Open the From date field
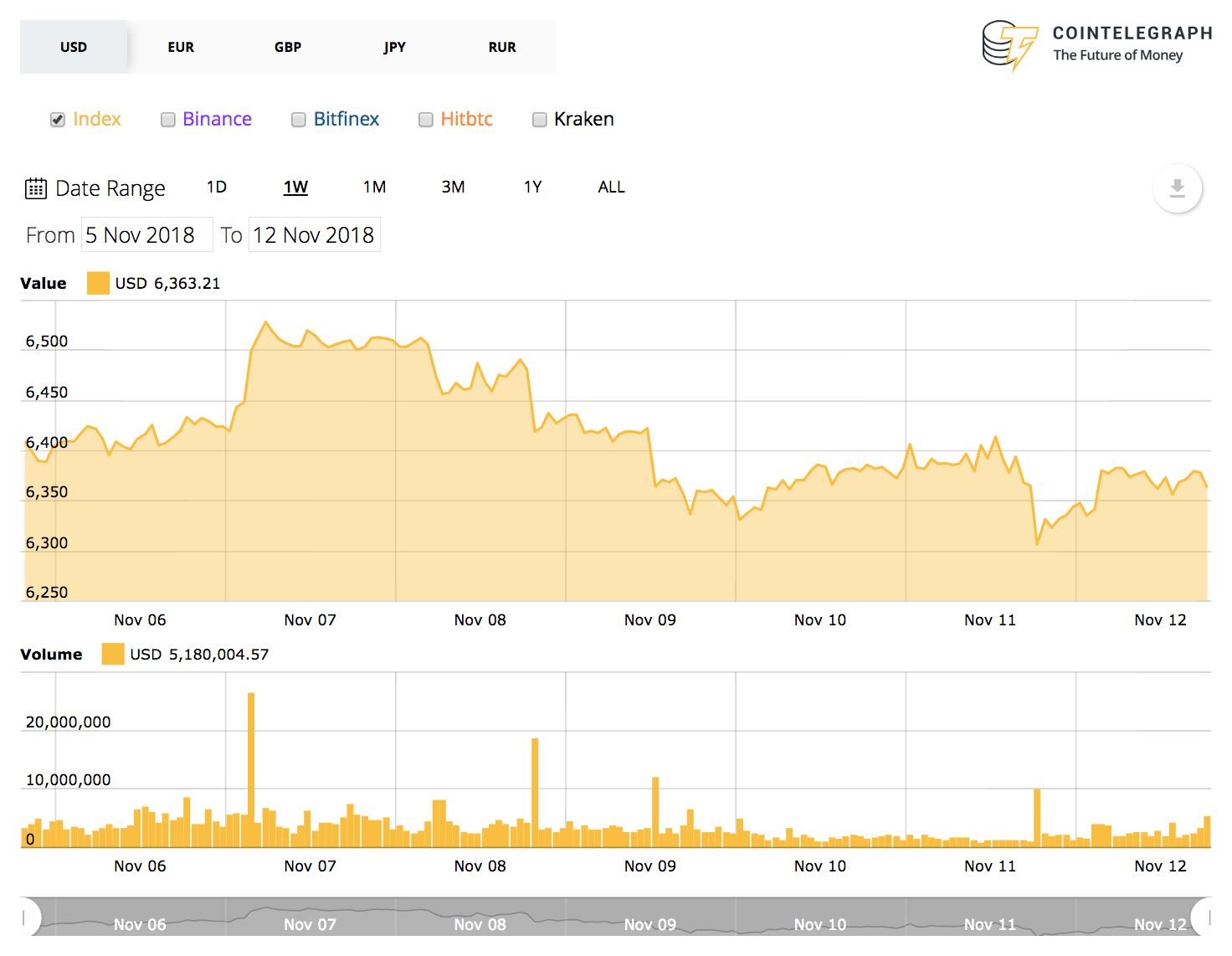 coord(146,234)
